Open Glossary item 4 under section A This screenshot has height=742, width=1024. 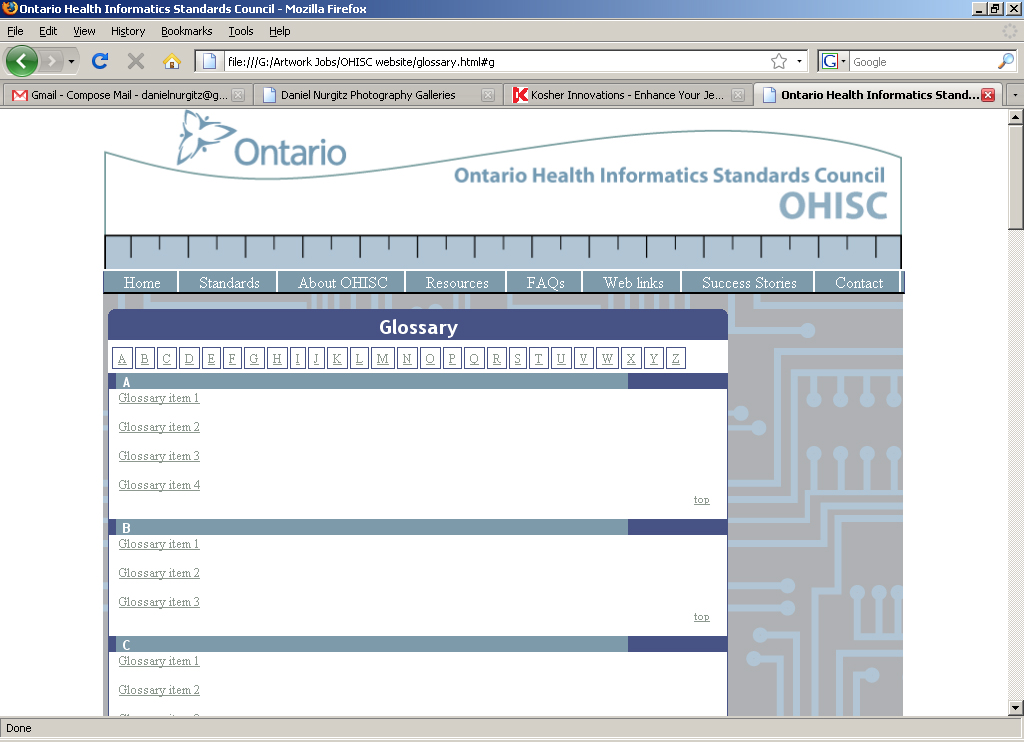159,485
